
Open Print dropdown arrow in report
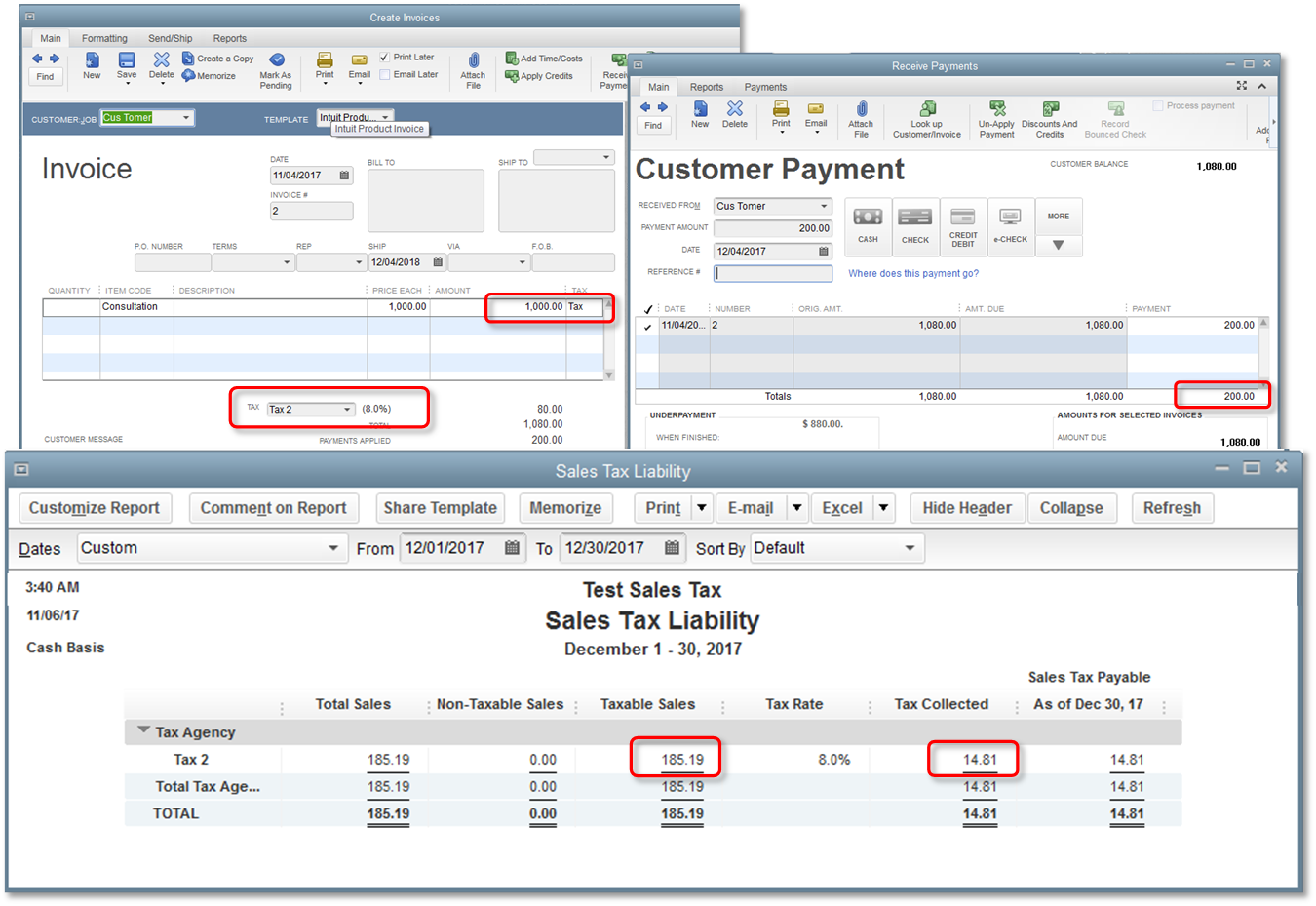[x=701, y=508]
